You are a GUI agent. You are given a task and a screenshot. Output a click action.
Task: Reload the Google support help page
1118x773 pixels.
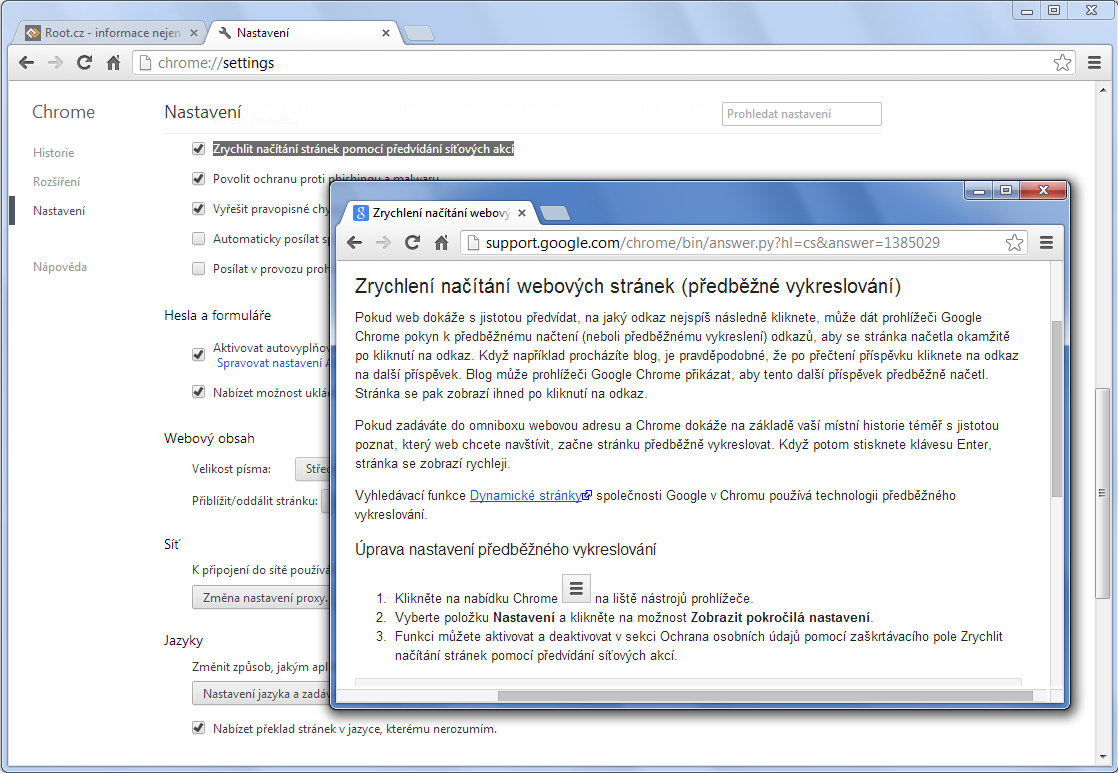click(x=414, y=242)
